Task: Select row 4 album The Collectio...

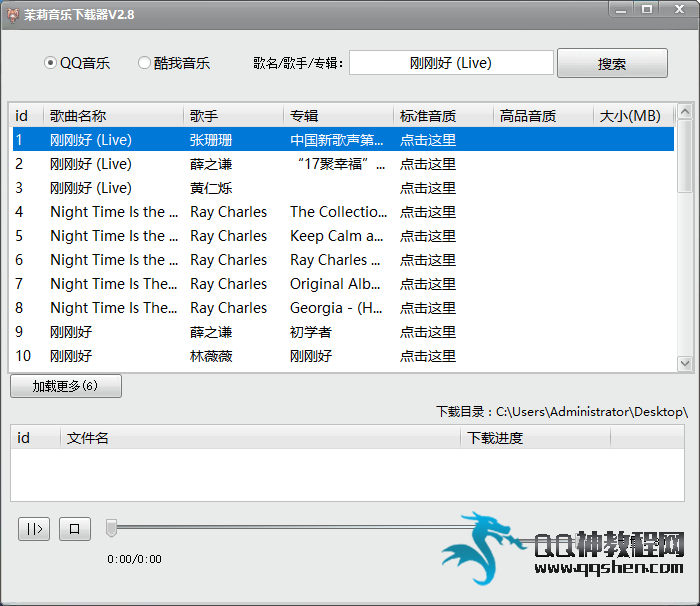Action: [x=338, y=212]
